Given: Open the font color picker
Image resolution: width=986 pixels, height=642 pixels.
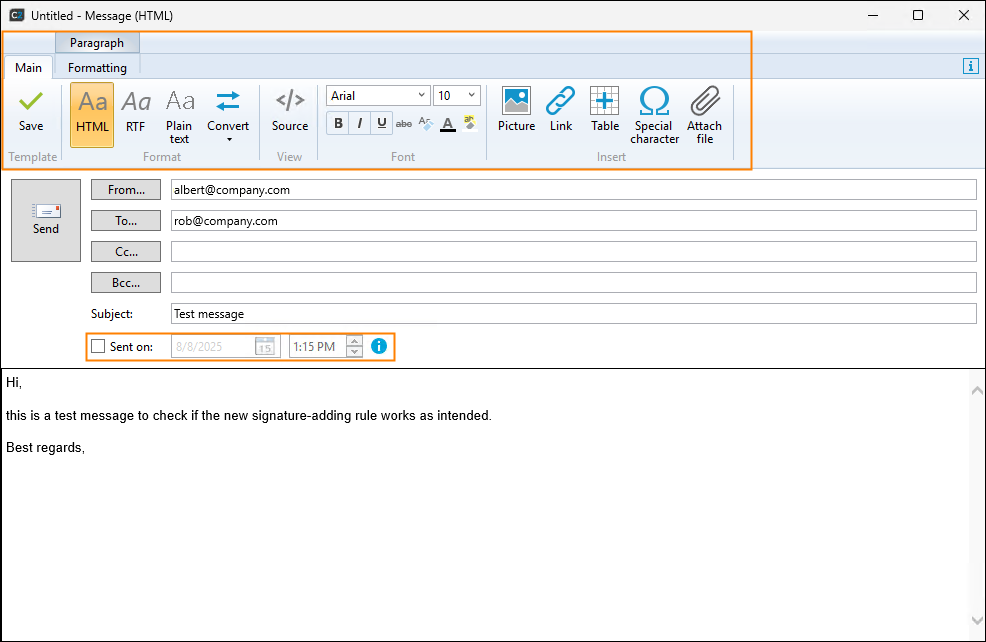Looking at the screenshot, I should [x=447, y=124].
